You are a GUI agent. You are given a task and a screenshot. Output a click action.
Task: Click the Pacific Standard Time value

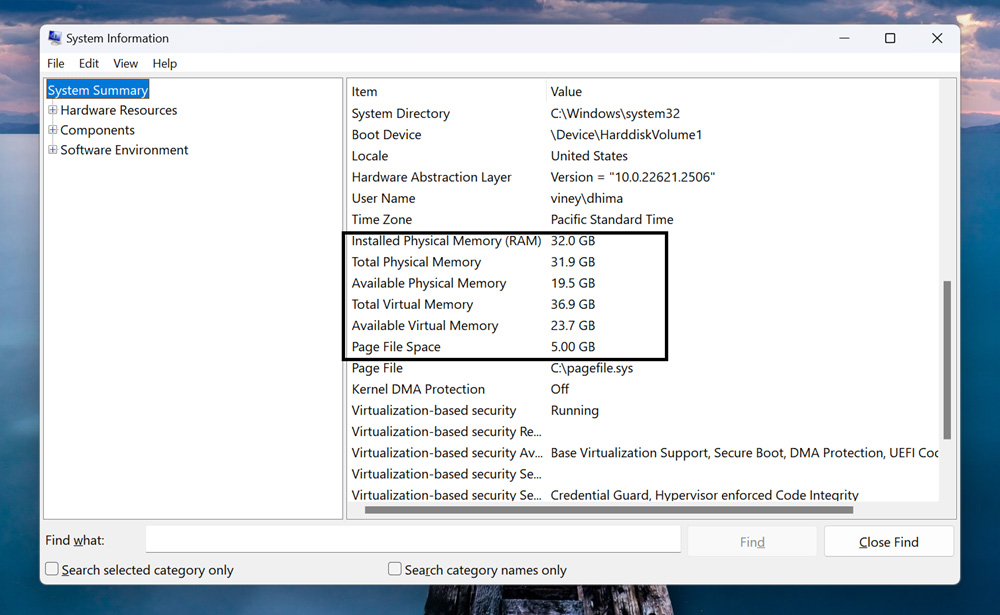pyautogui.click(x=612, y=219)
